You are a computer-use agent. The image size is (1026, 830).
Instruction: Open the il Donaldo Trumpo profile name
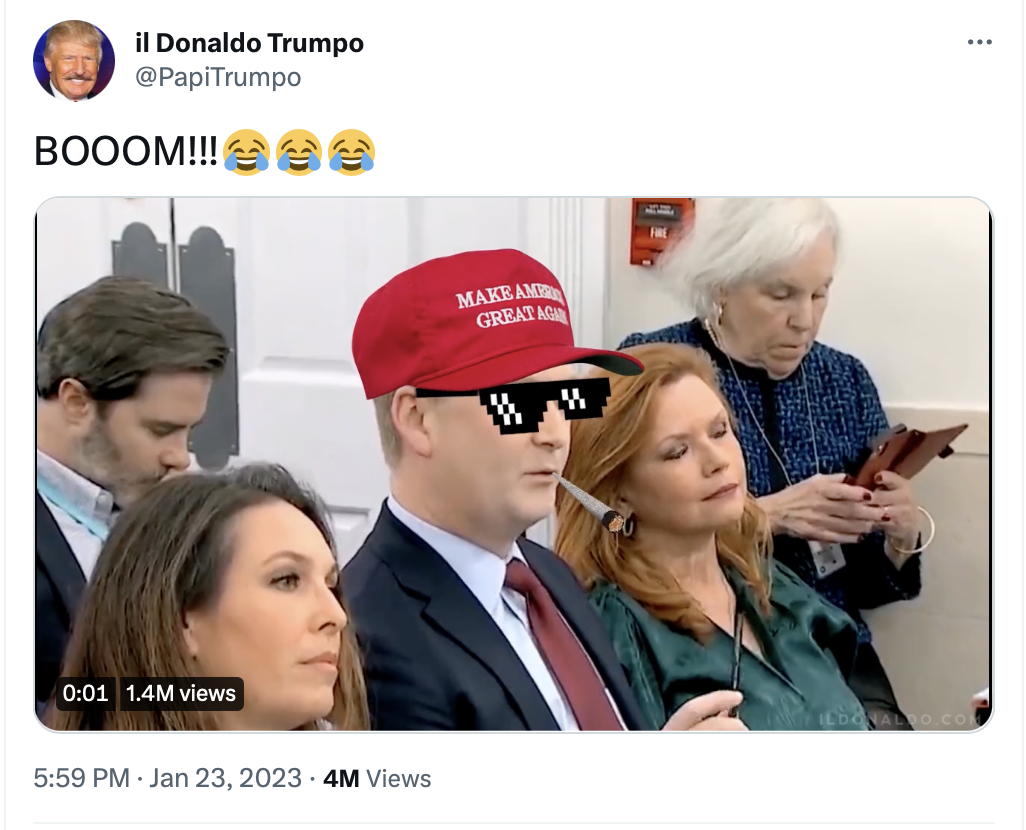249,43
